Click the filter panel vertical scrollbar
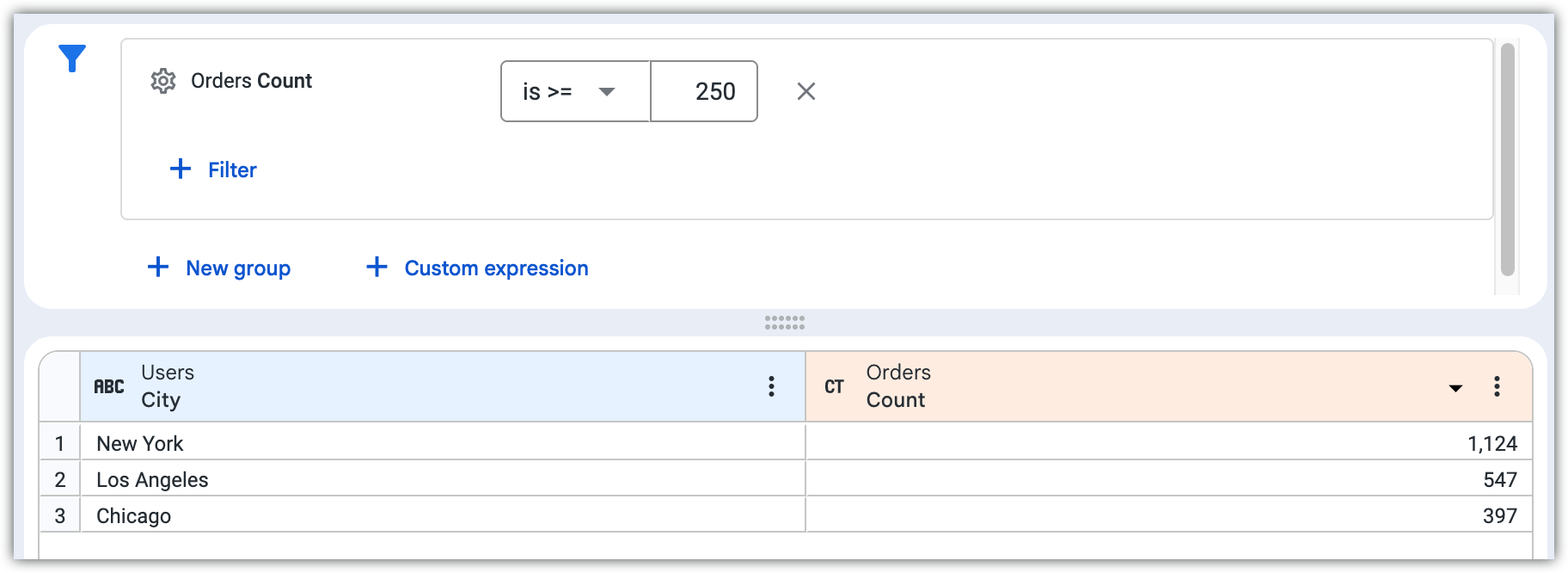The width and height of the screenshot is (1568, 573). coord(1507,159)
